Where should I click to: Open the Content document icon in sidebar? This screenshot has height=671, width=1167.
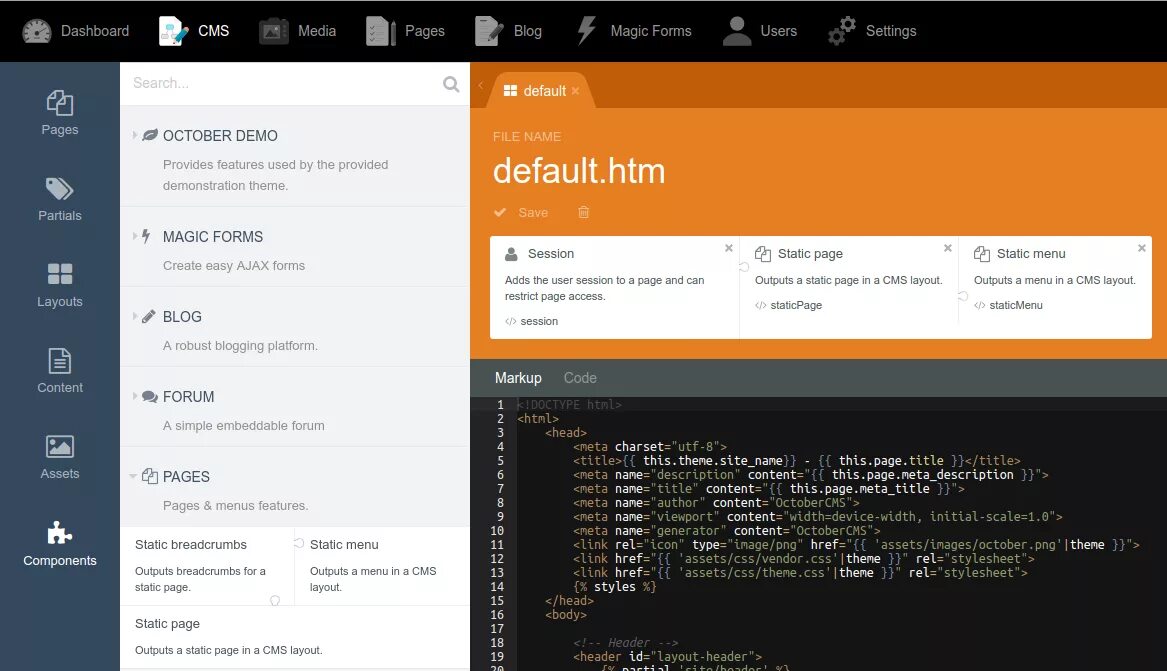pos(60,361)
